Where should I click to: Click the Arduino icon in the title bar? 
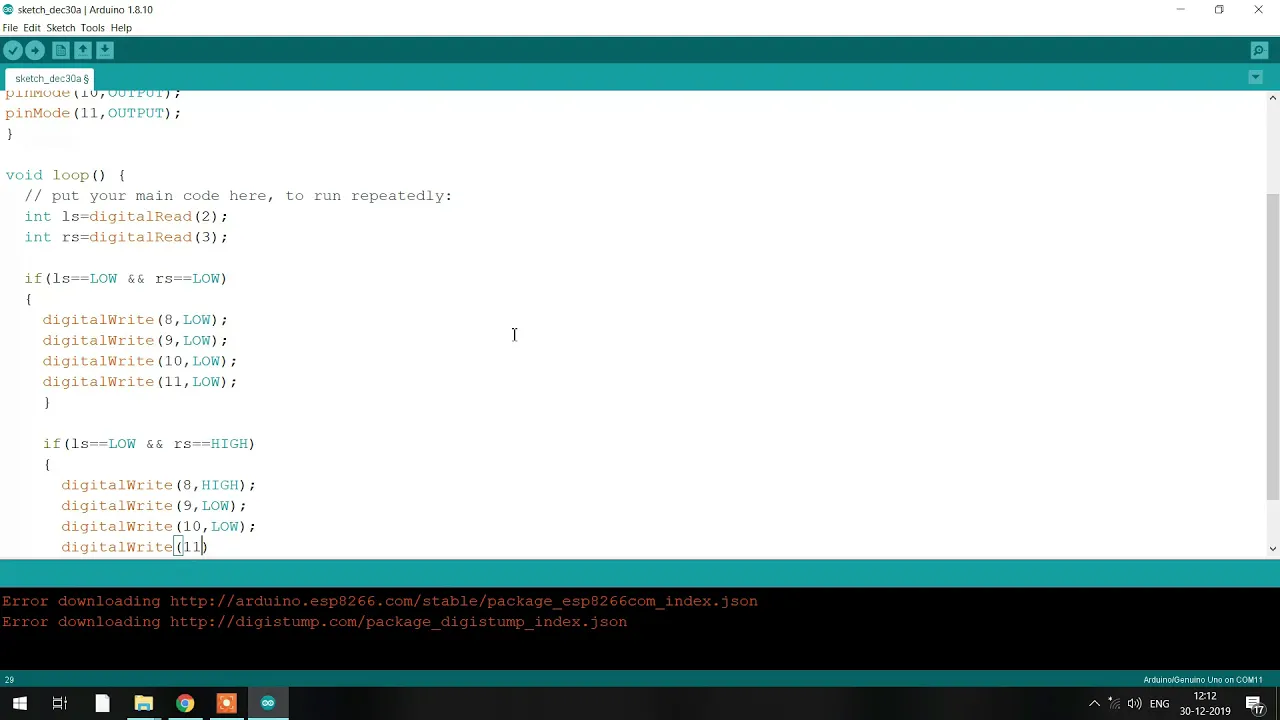pos(8,9)
